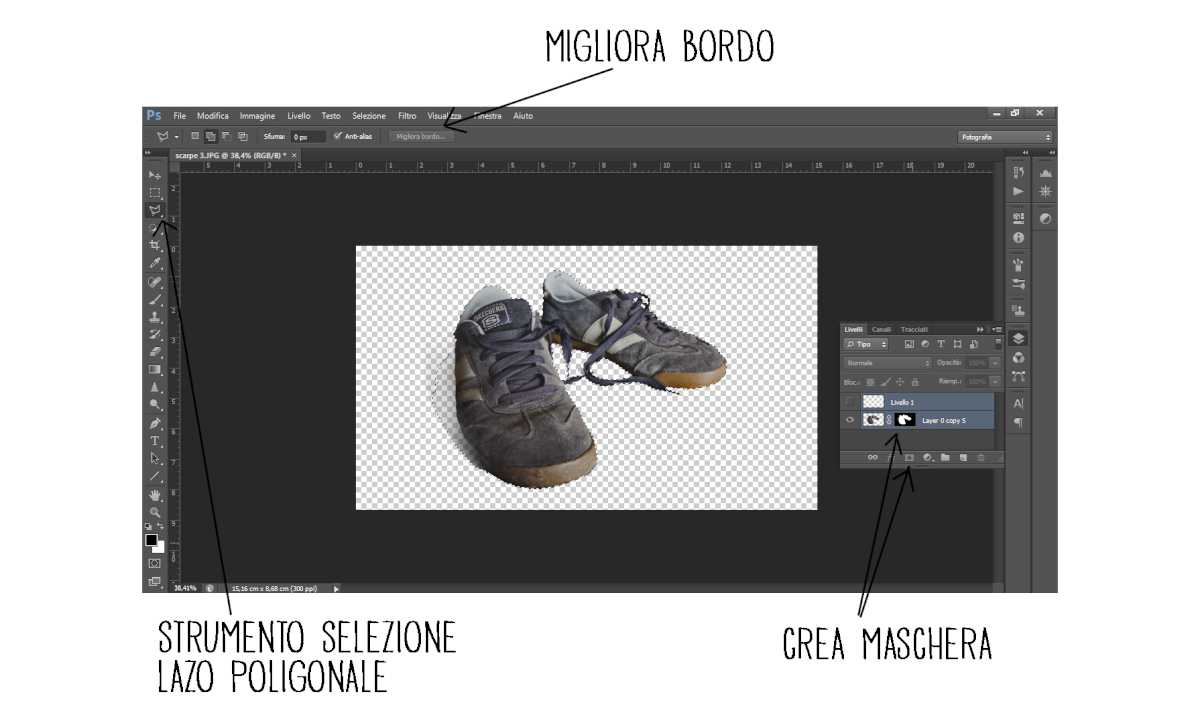Image resolution: width=1200 pixels, height=725 pixels.
Task: Change the screen mode icon
Action: pos(154,582)
